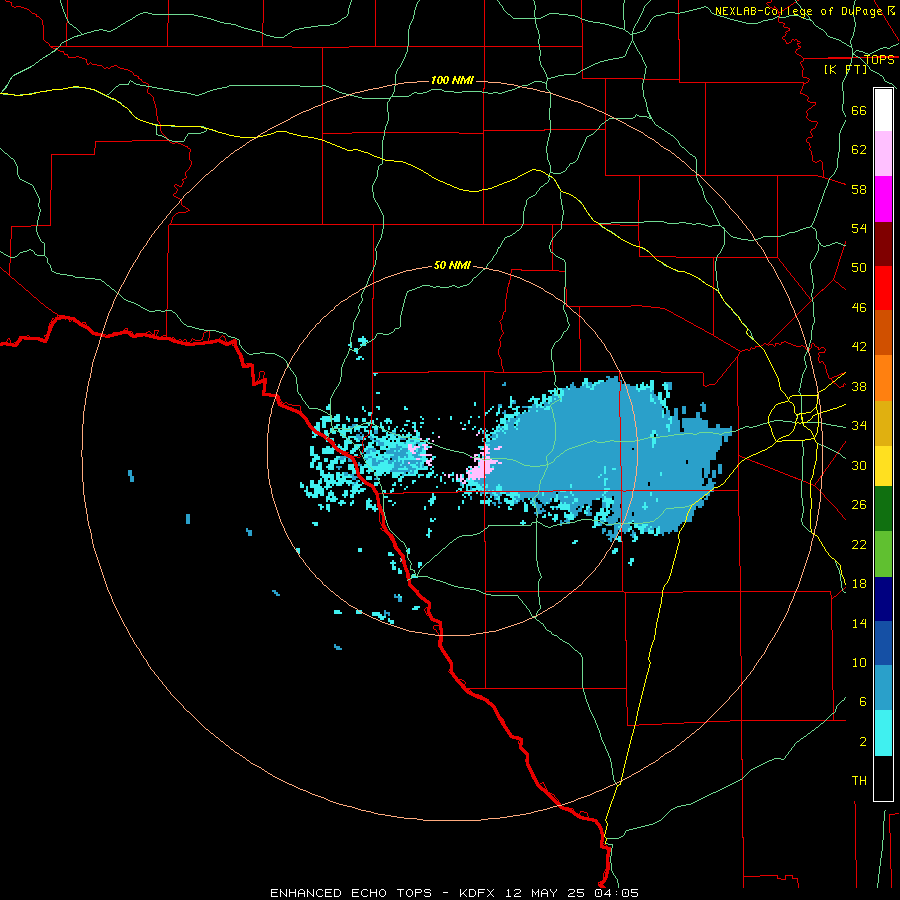The image size is (900, 900).
Task: Click the 100 NMI range ring label
Action: point(452,80)
